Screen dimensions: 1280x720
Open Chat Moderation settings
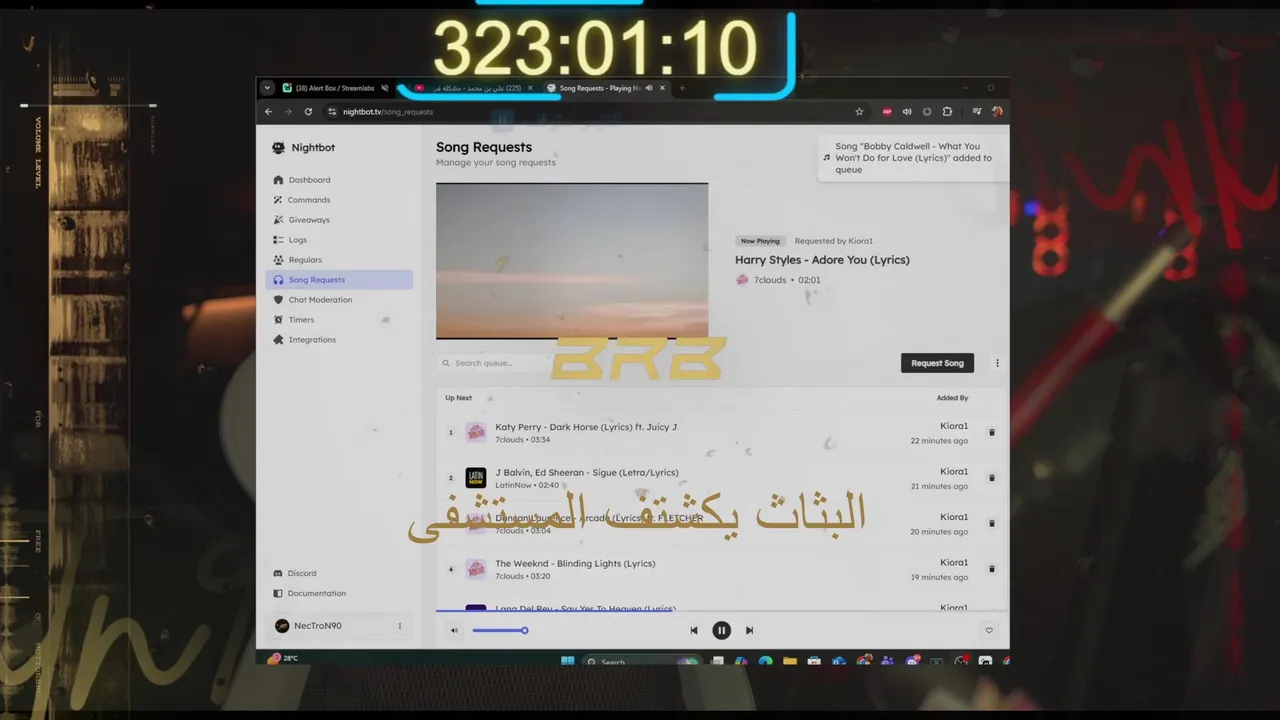[339, 300]
